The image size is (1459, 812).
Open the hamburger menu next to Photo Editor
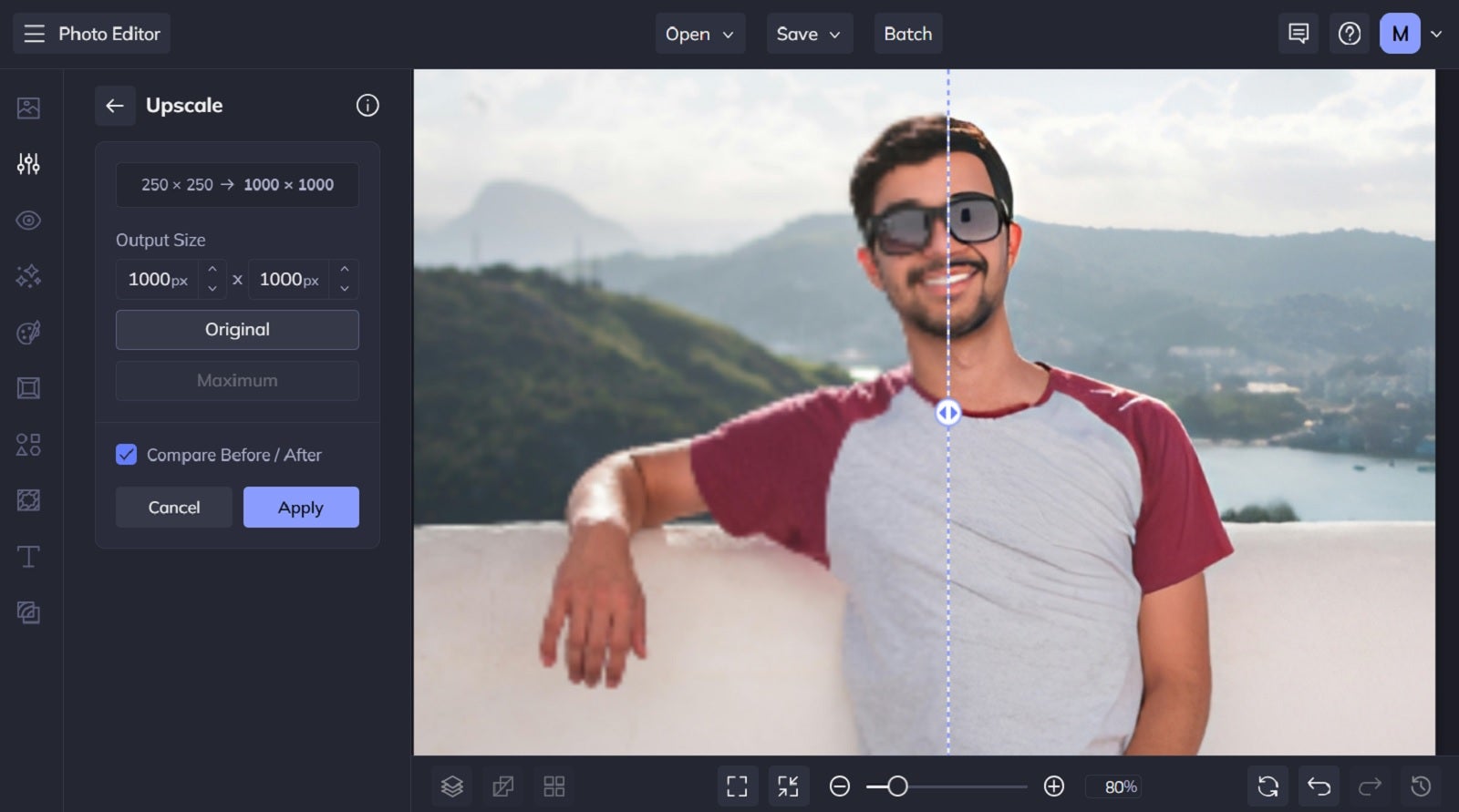(x=35, y=34)
